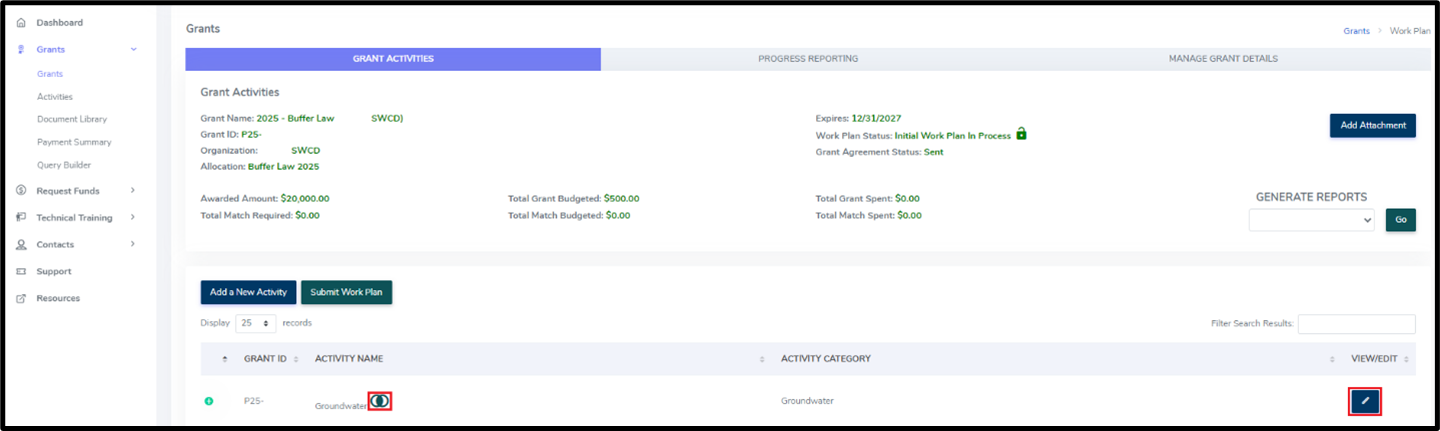Image resolution: width=1440 pixels, height=431 pixels.
Task: Click the Request Funds dollar icon
Action: coord(21,190)
